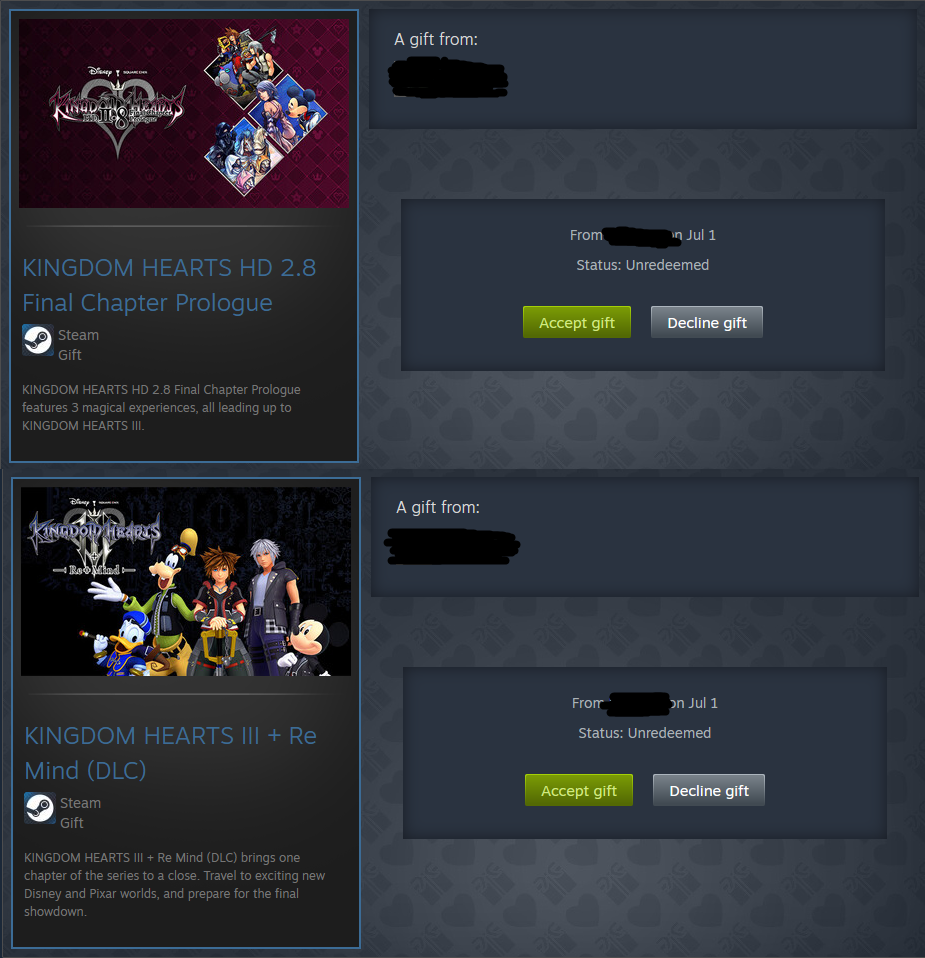Accept the Kingdom Hearts HD 2.8 gift
Viewport: 925px width, 958px height.
click(577, 322)
